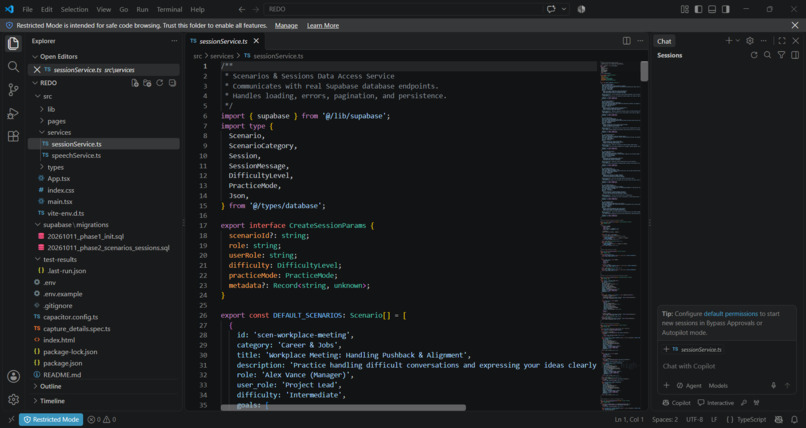Click editor horizontal scrollbar thumb
This screenshot has height=428, width=806.
point(343,407)
